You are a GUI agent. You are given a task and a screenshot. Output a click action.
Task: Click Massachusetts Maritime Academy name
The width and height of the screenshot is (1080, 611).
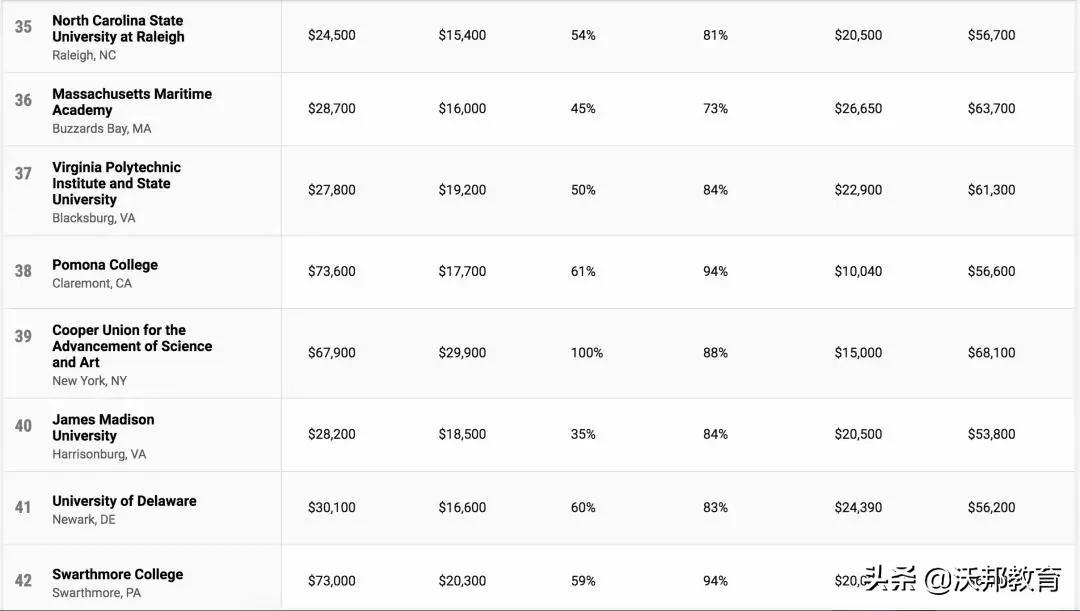click(132, 102)
